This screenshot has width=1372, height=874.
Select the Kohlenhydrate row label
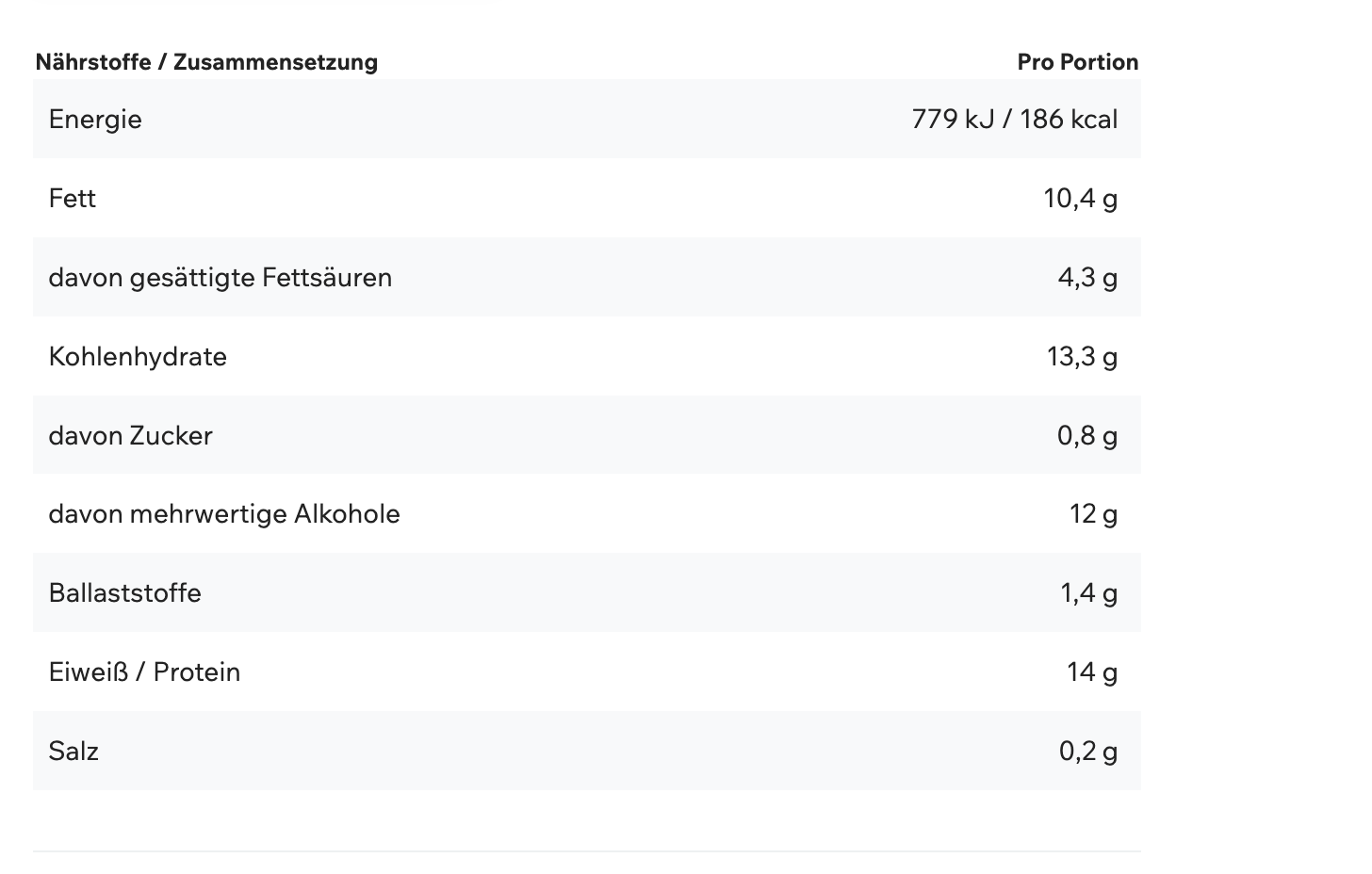coord(138,357)
